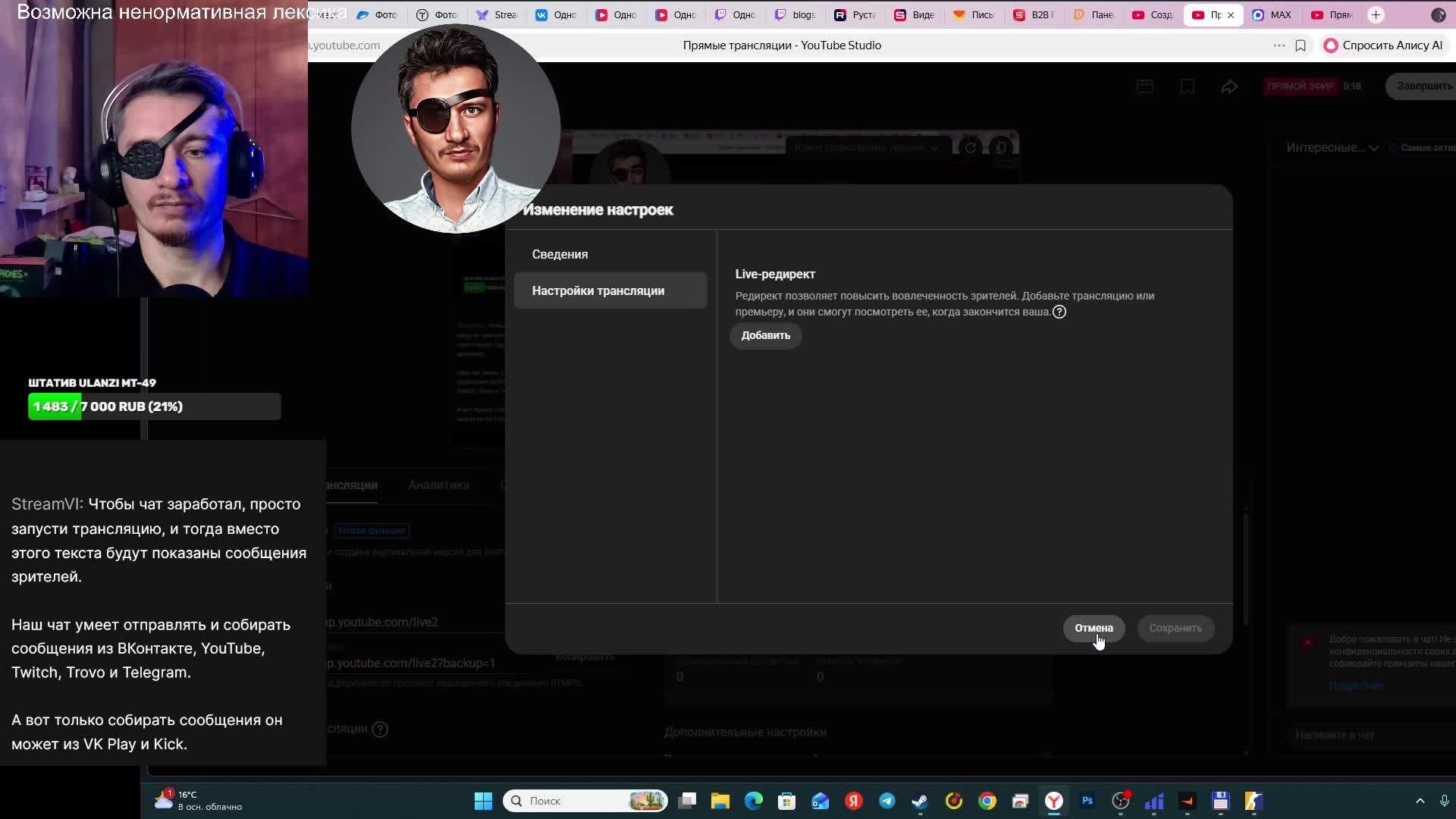
Task: Click the copy icon beside the stream key dropdown
Action: pyautogui.click(x=1001, y=148)
